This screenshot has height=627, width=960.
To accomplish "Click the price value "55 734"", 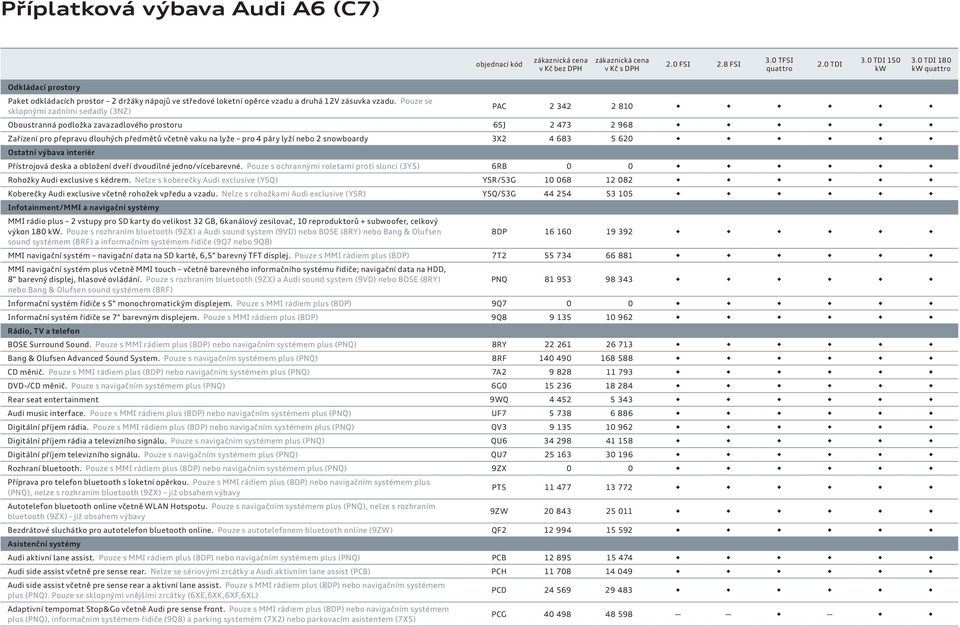I will click(x=558, y=255).
